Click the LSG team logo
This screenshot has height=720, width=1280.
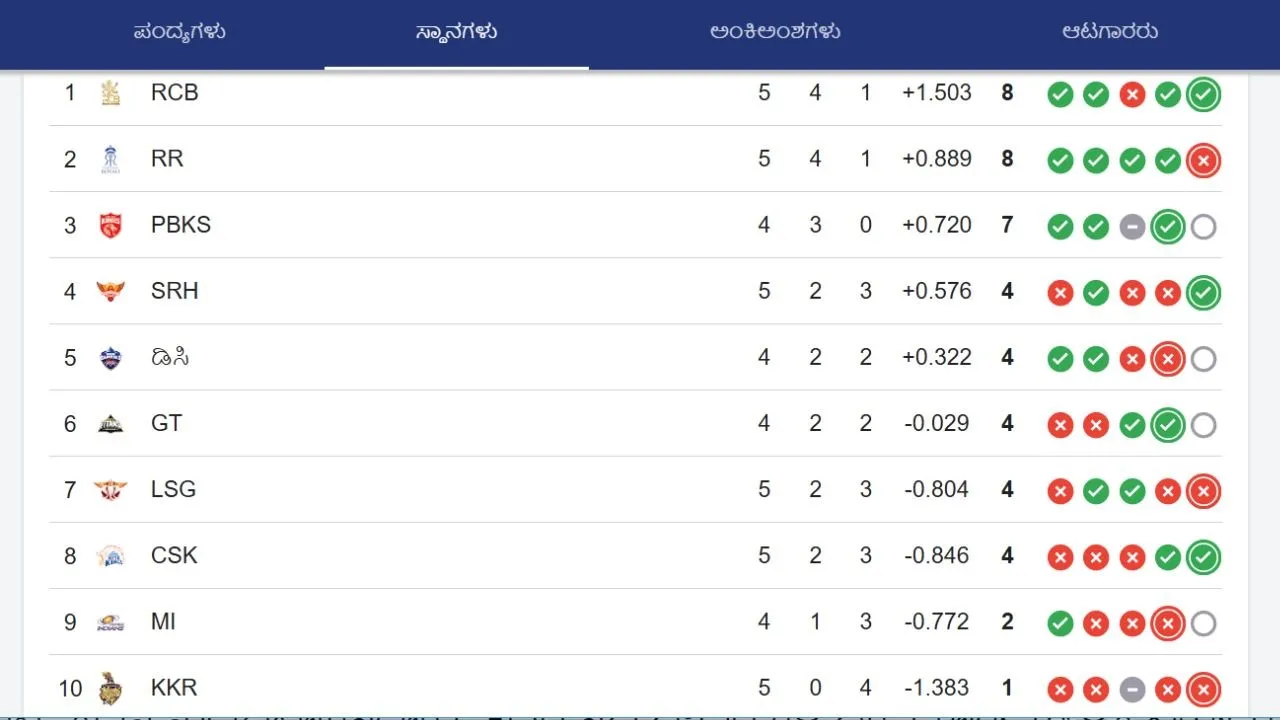[x=111, y=489]
